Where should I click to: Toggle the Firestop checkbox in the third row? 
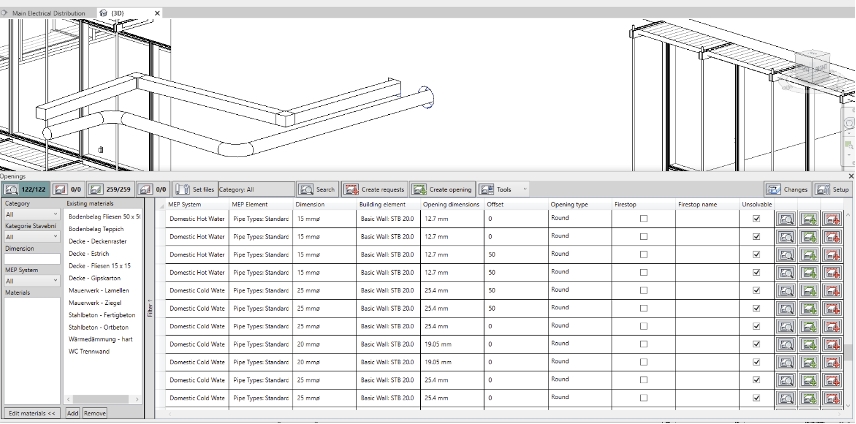pos(643,255)
